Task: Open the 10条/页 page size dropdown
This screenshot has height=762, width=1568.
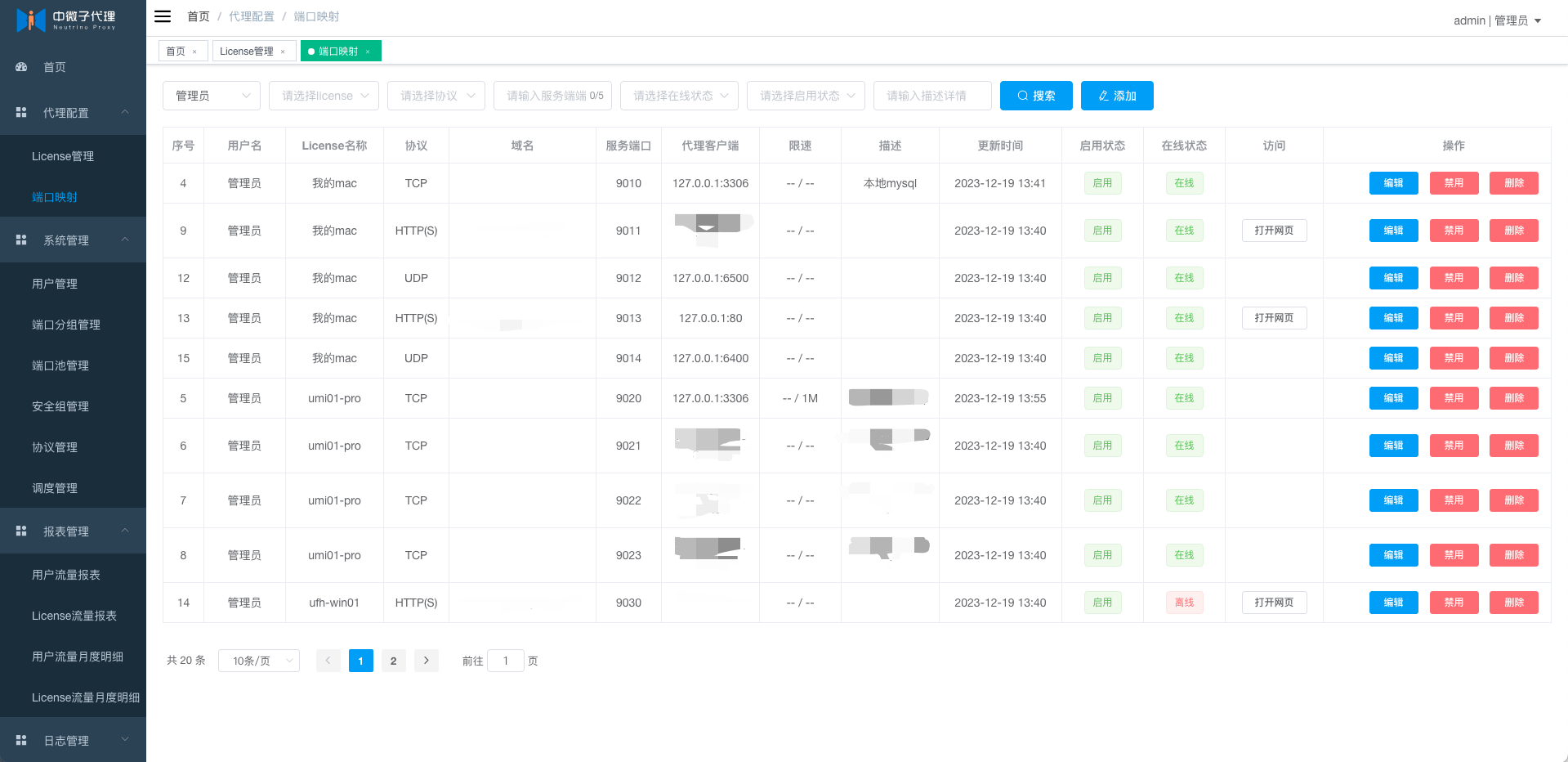Action: pos(258,661)
